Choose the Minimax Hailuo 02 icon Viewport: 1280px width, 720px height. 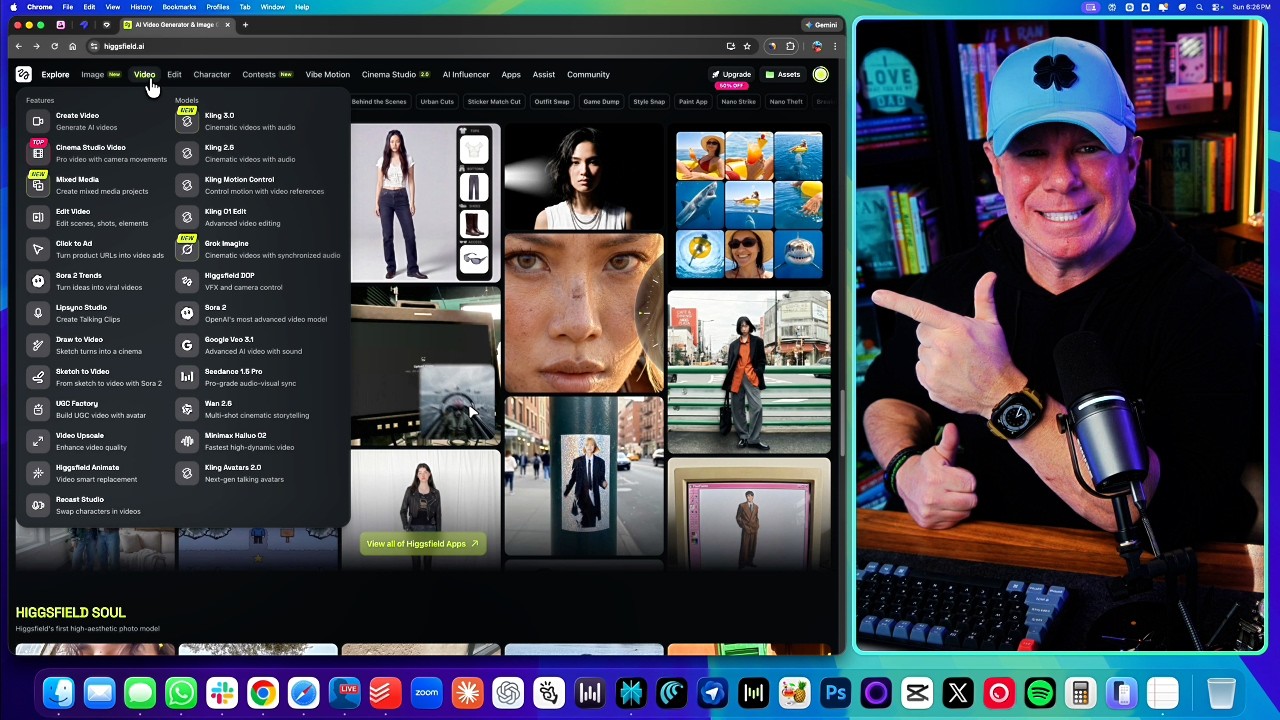[187, 441]
